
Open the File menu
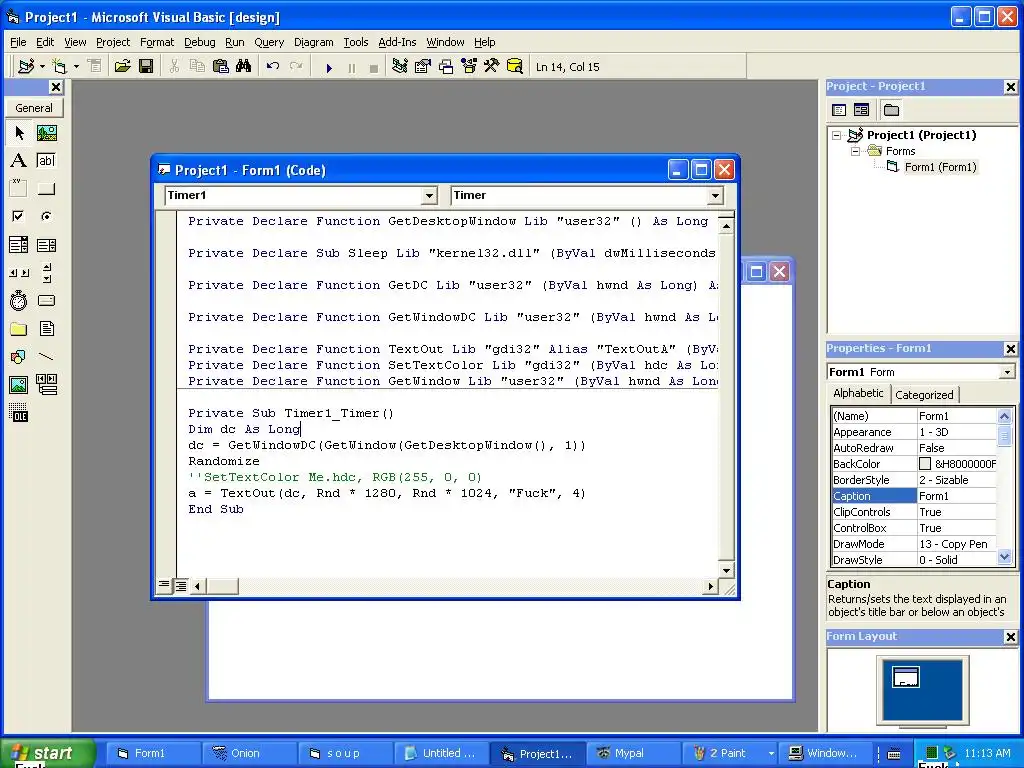(x=18, y=42)
